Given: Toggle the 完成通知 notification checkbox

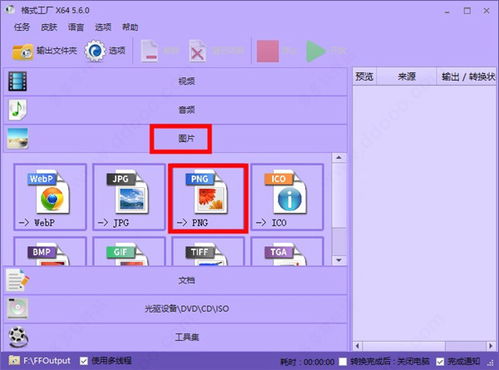Looking at the screenshot, I should pyautogui.click(x=440, y=362).
